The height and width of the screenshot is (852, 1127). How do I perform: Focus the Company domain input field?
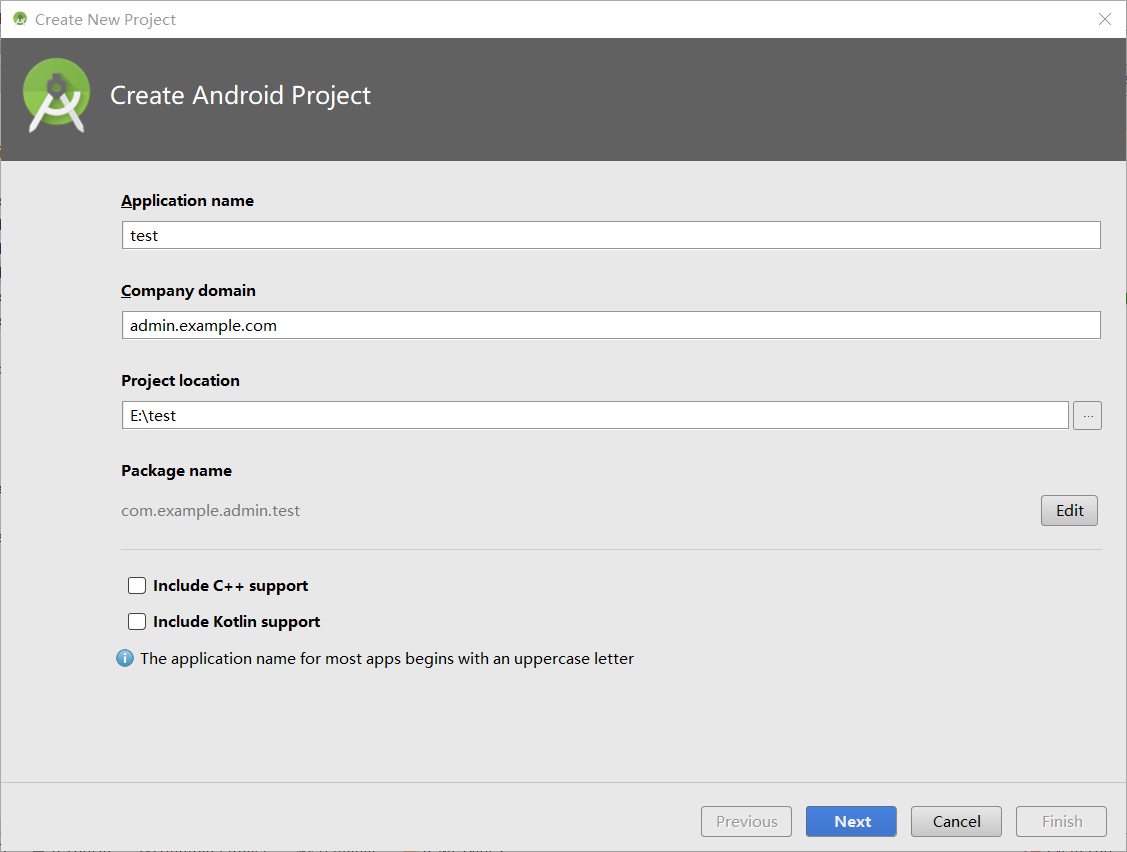pyautogui.click(x=610, y=325)
